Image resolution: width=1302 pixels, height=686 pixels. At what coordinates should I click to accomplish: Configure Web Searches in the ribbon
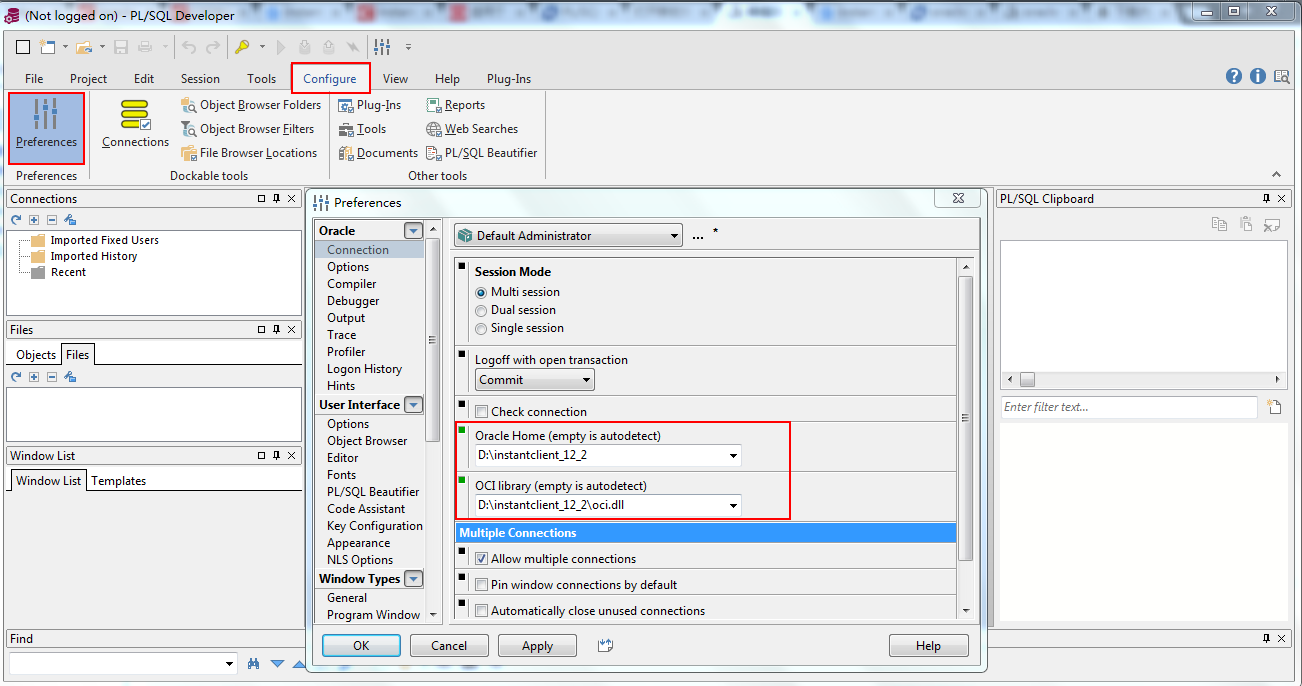click(472, 129)
